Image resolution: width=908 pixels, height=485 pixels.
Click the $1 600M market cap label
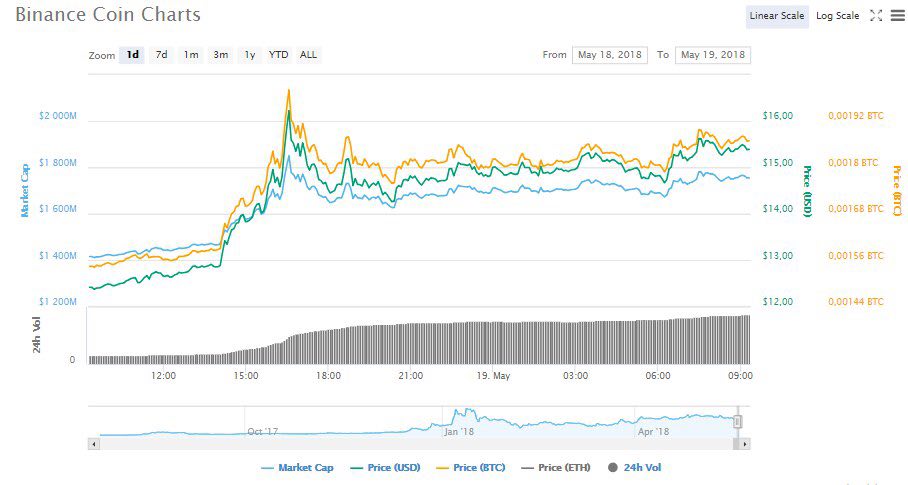[58, 209]
